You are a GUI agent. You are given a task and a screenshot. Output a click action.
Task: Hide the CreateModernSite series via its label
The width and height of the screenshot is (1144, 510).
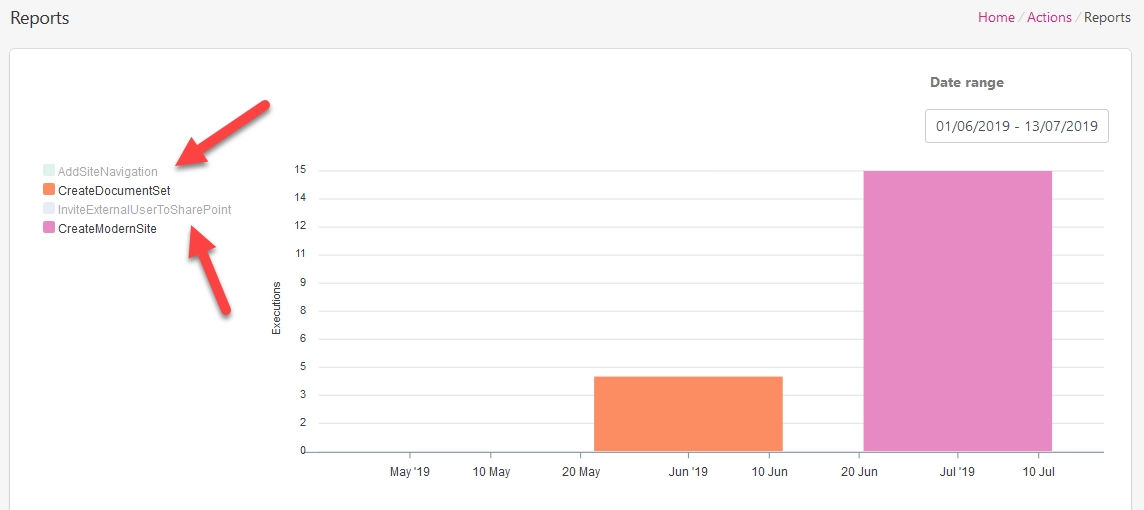[x=107, y=228]
